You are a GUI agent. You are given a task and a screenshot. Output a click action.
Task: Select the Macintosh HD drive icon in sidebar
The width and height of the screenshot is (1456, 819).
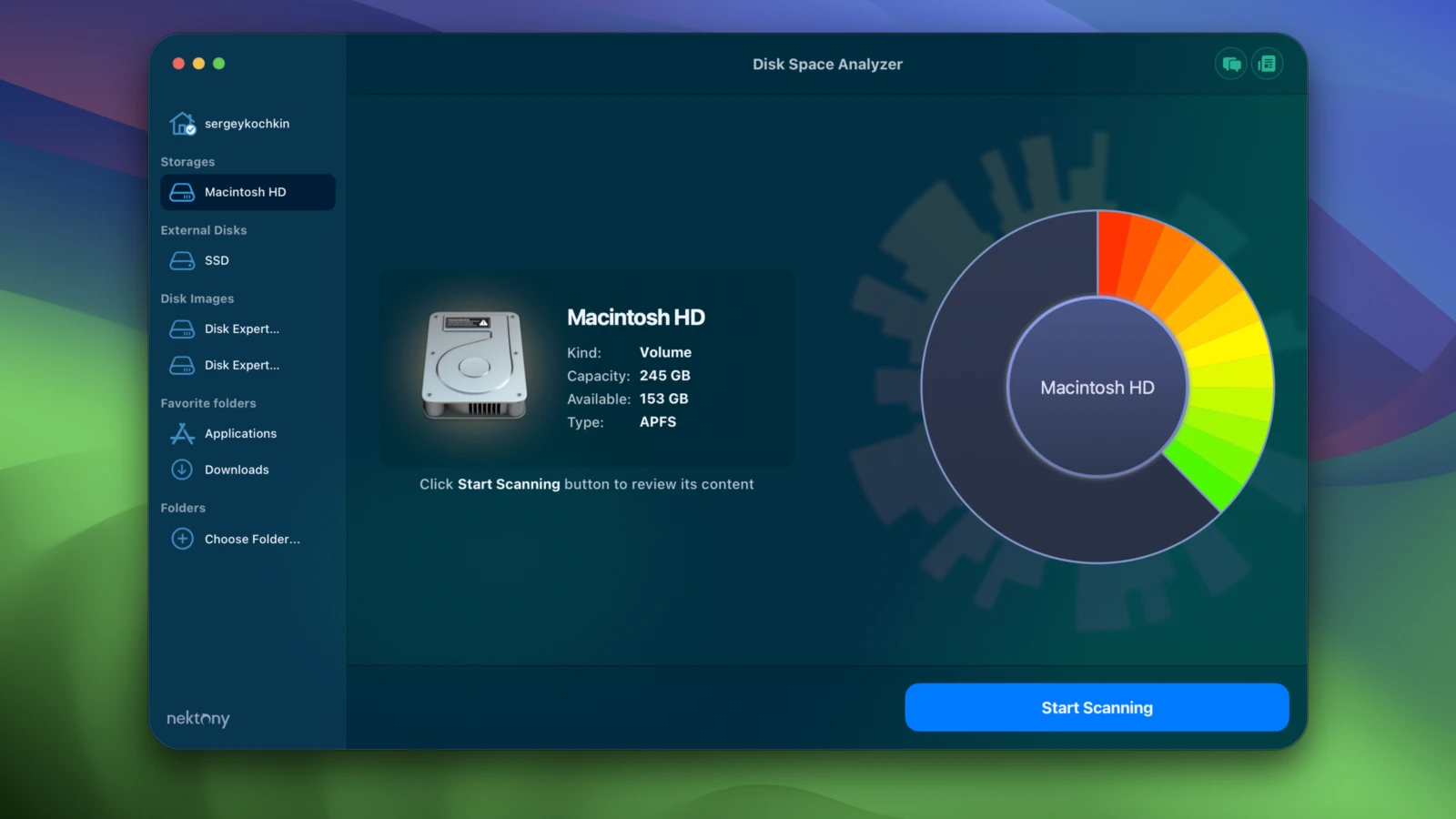pyautogui.click(x=182, y=192)
